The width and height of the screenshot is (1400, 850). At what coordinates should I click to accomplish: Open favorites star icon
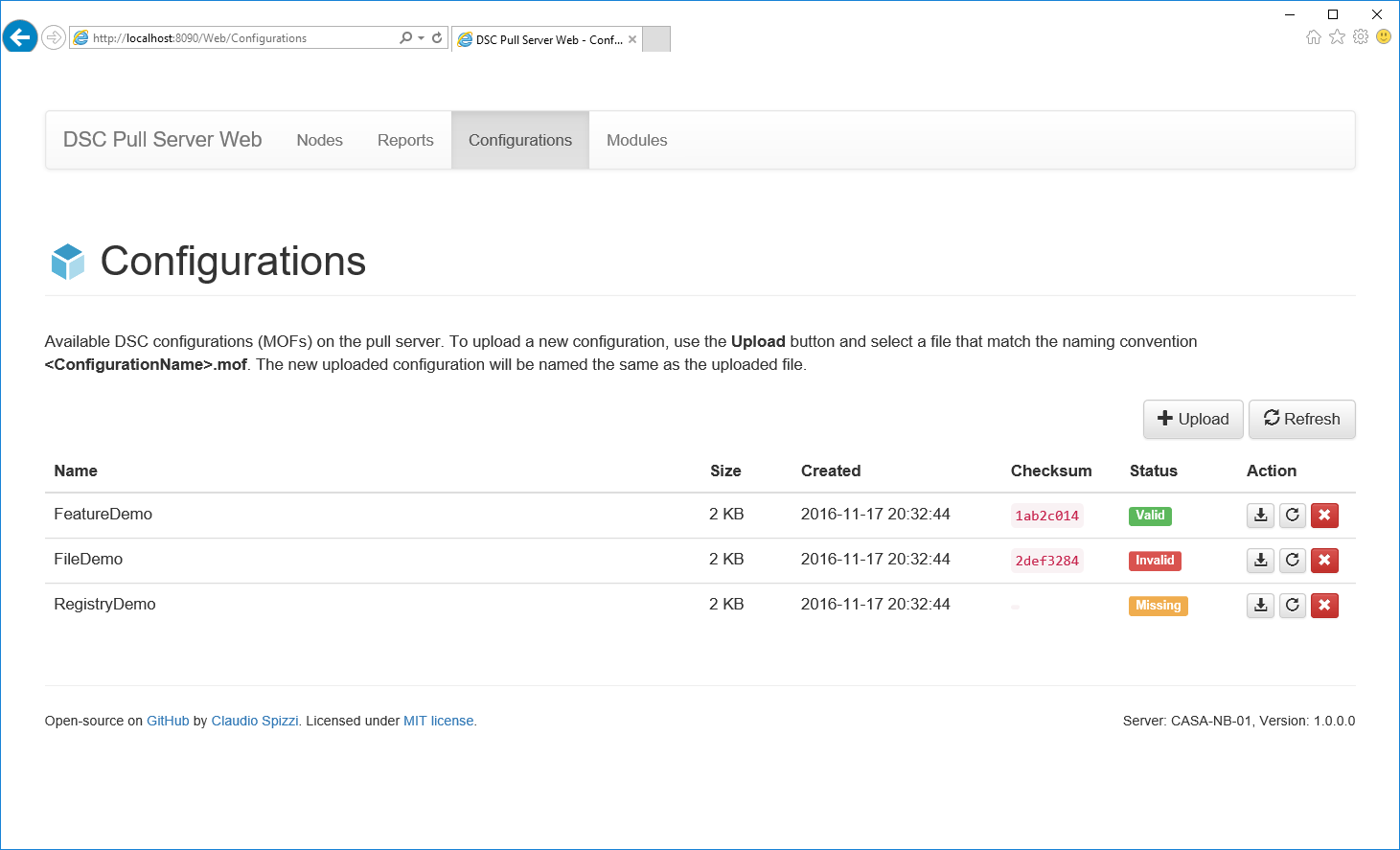pyautogui.click(x=1337, y=36)
